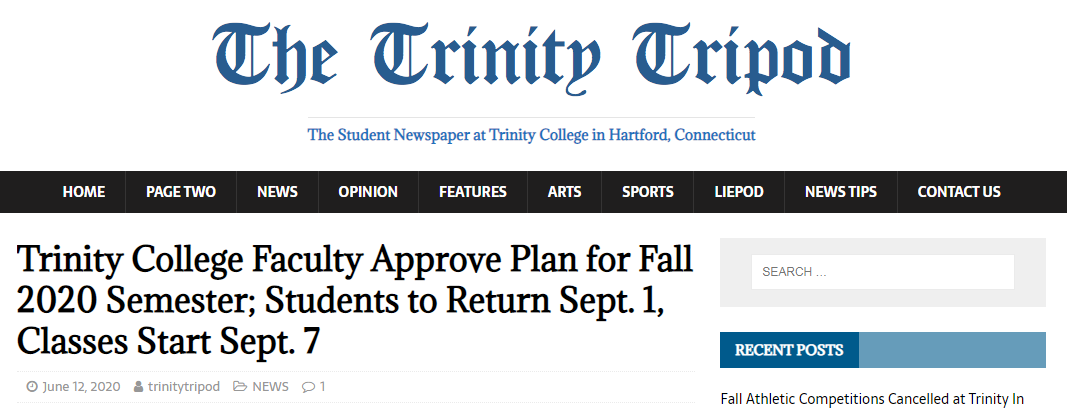Click the comment bubble icon
Screen dimensions: 1067x413
[308, 387]
